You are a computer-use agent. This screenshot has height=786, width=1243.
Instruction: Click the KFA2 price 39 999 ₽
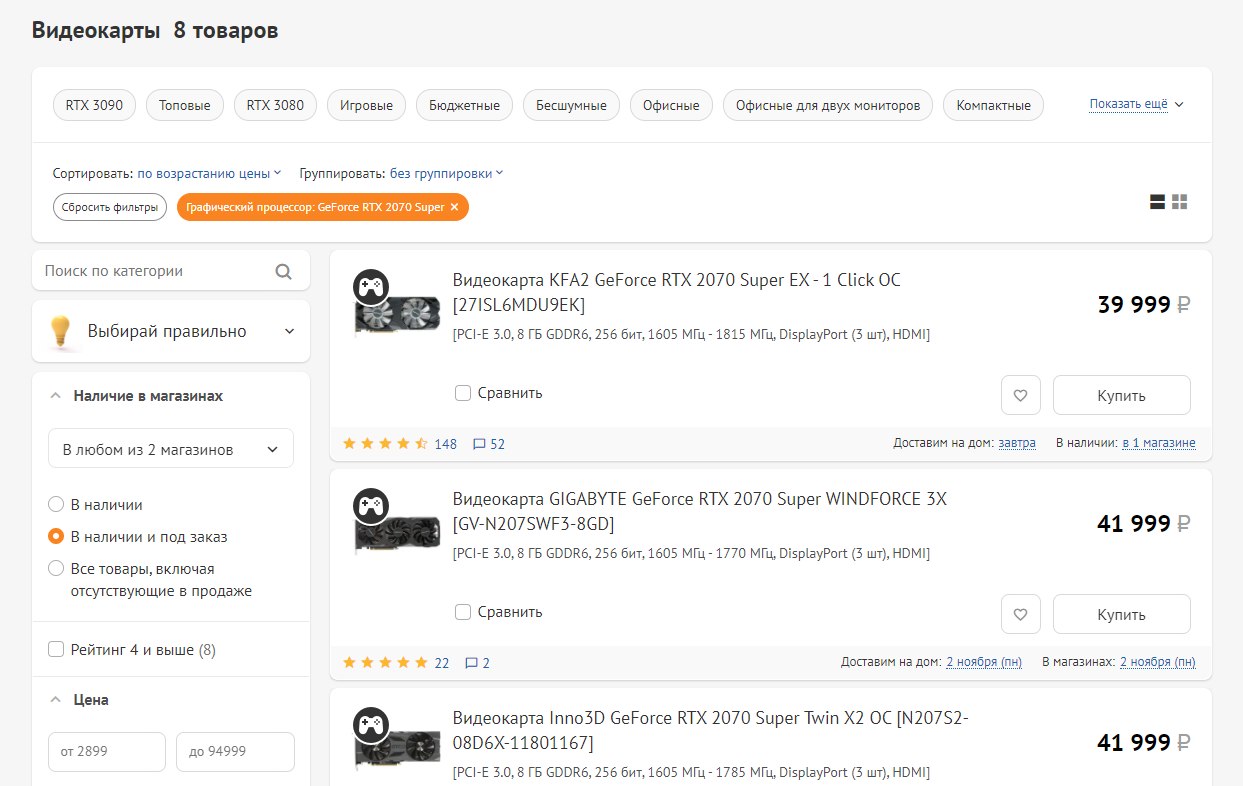pos(1144,305)
